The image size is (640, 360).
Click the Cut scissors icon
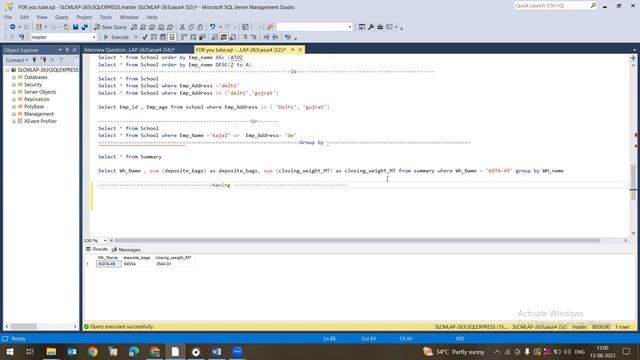click(x=182, y=27)
